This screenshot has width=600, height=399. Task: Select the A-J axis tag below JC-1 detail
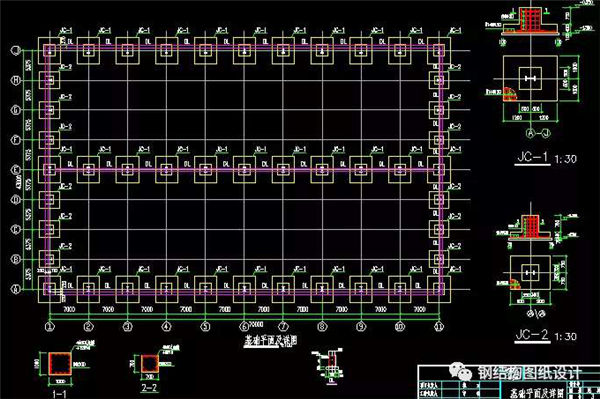538,133
